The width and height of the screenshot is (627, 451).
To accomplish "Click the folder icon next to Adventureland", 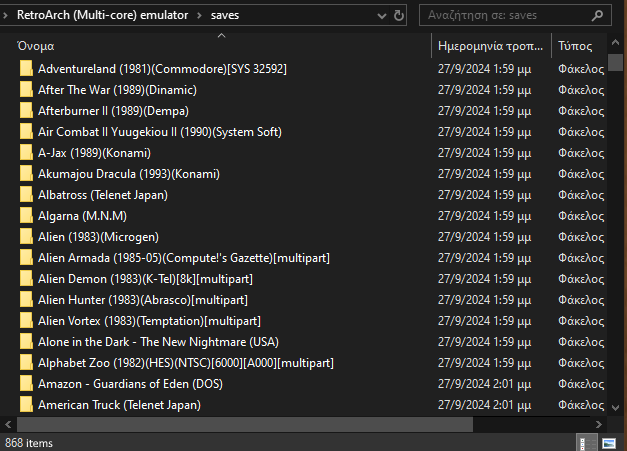I will tap(26, 69).
